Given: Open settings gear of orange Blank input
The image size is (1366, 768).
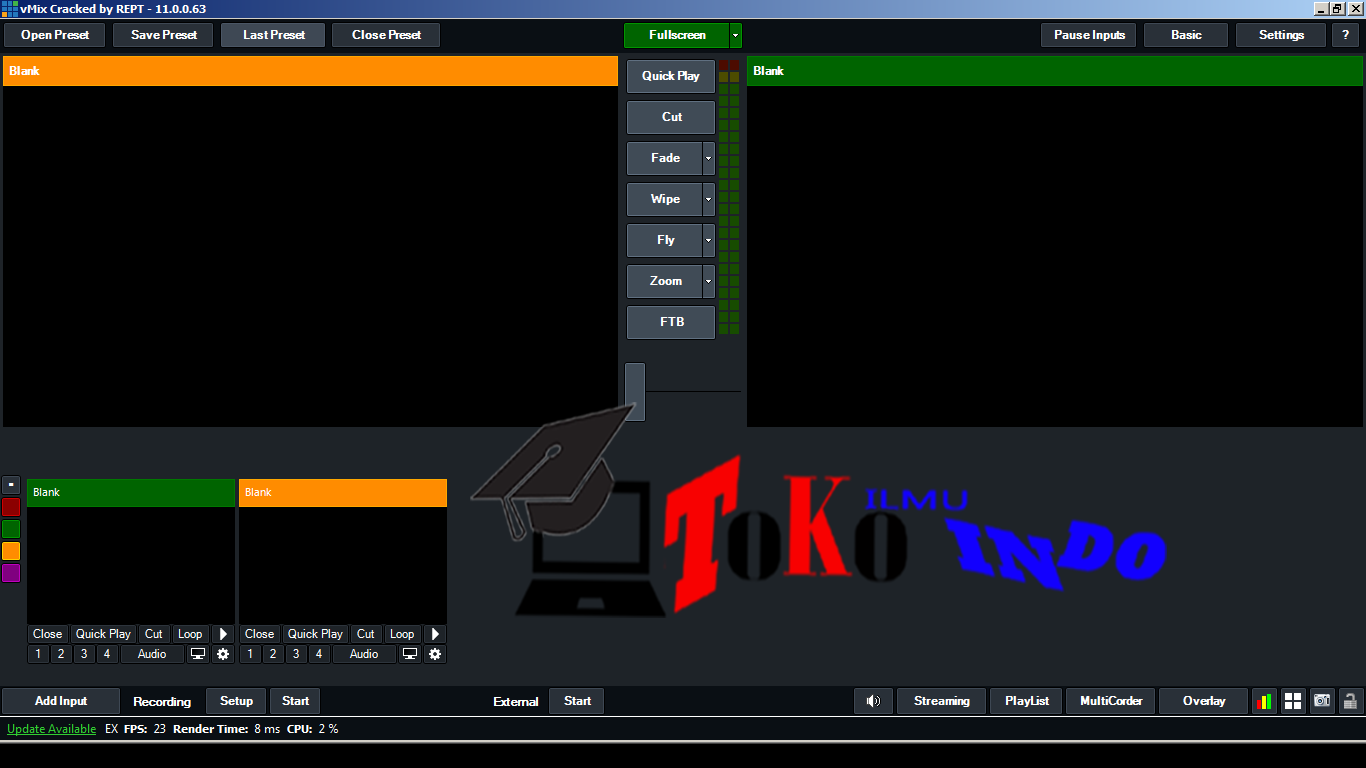Looking at the screenshot, I should tap(435, 654).
